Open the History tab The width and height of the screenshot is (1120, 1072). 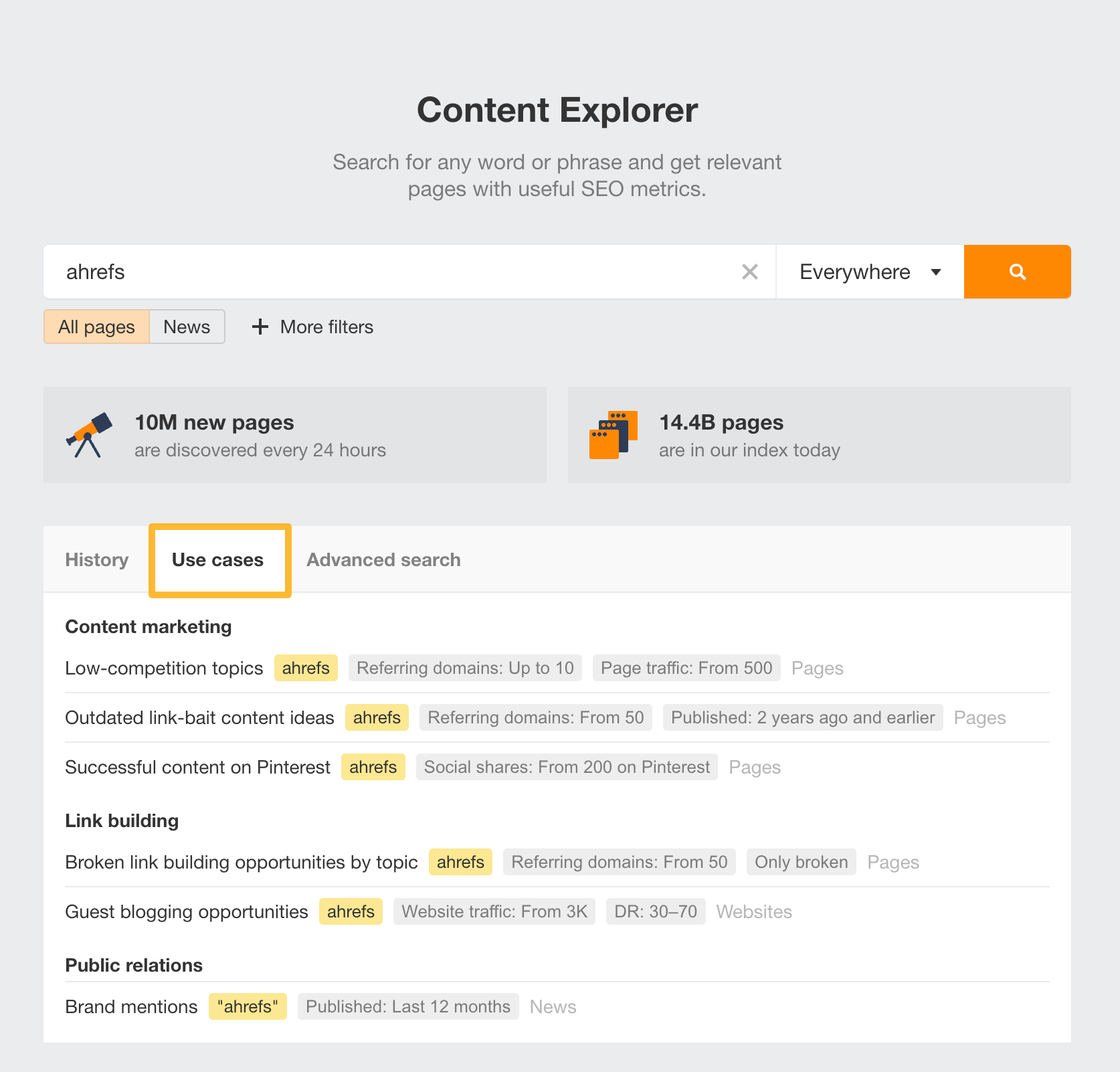pos(96,560)
